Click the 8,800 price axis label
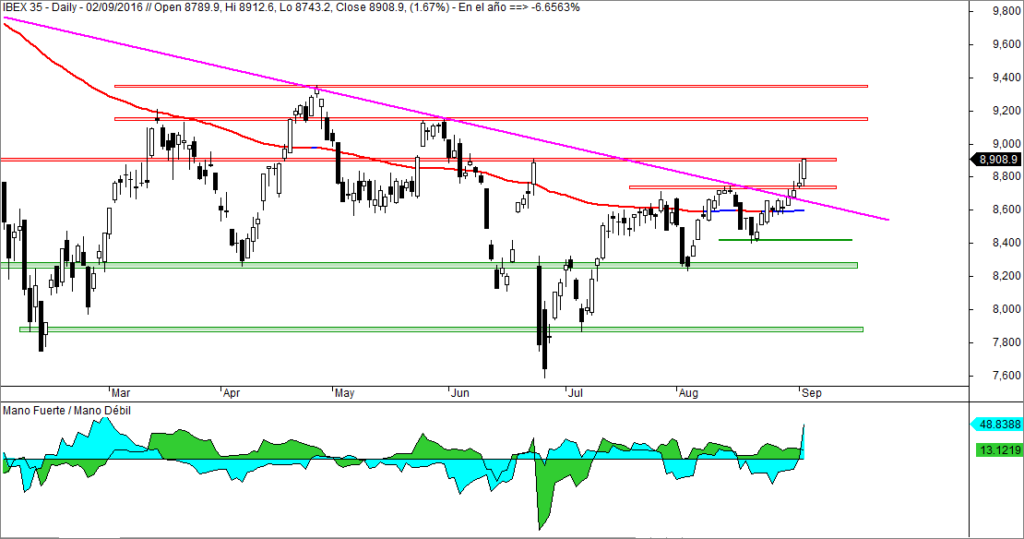This screenshot has width=1024, height=539. [1006, 176]
